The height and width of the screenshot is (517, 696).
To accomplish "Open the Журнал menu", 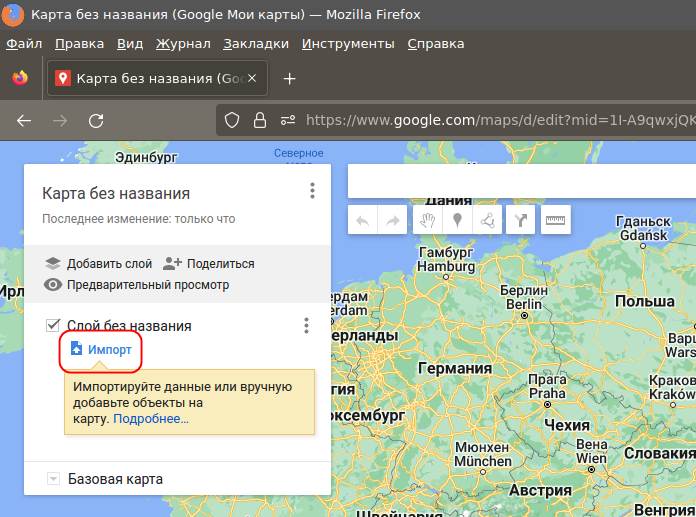I will (x=183, y=44).
